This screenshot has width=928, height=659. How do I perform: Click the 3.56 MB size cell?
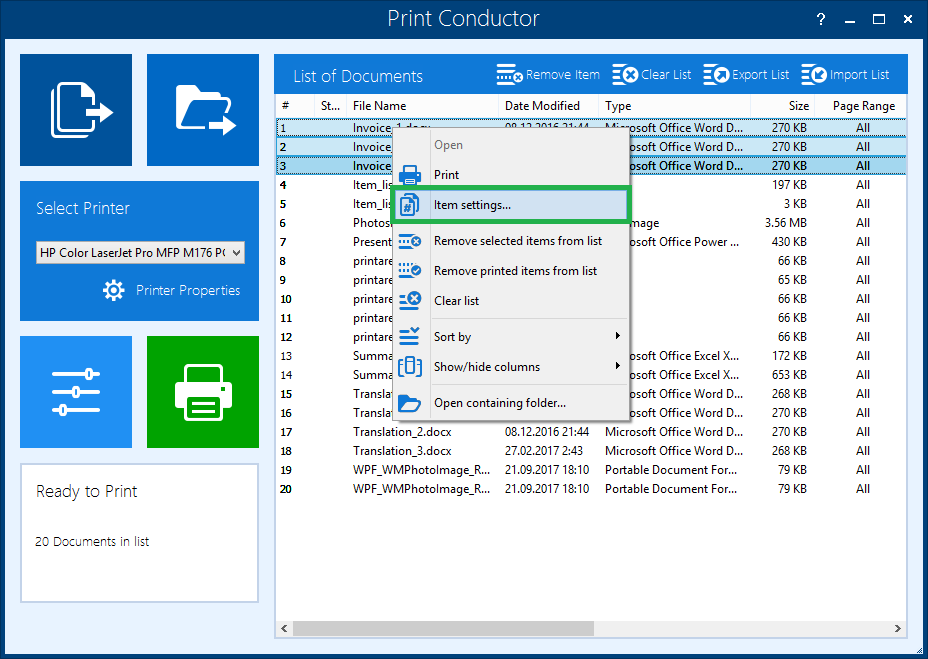pos(785,223)
